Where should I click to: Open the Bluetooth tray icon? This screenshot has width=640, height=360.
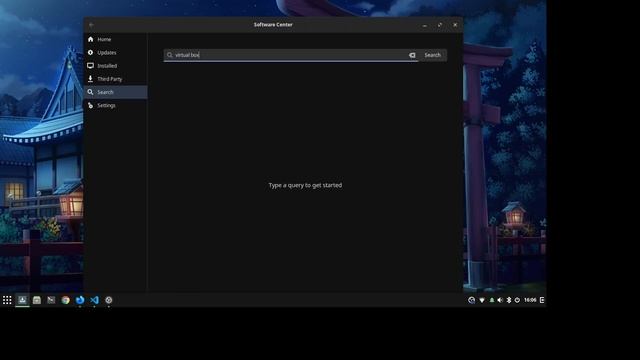pos(509,300)
